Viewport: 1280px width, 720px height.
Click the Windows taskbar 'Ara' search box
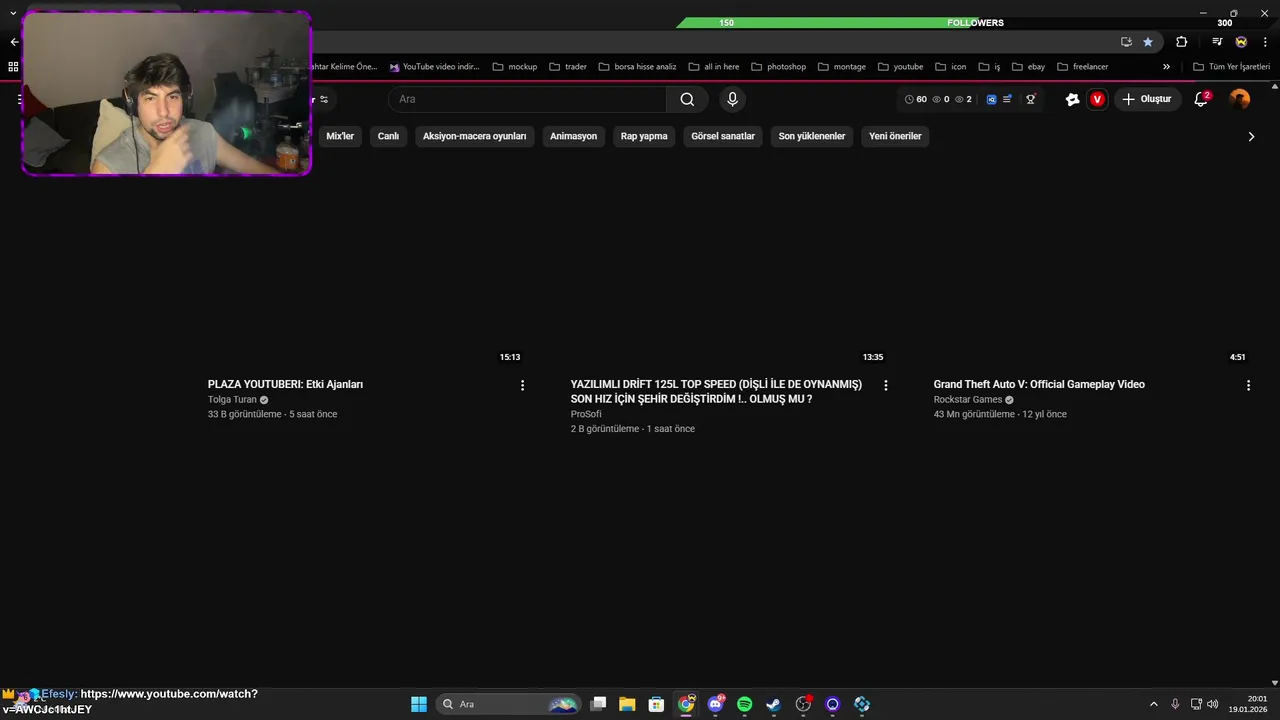click(x=509, y=704)
